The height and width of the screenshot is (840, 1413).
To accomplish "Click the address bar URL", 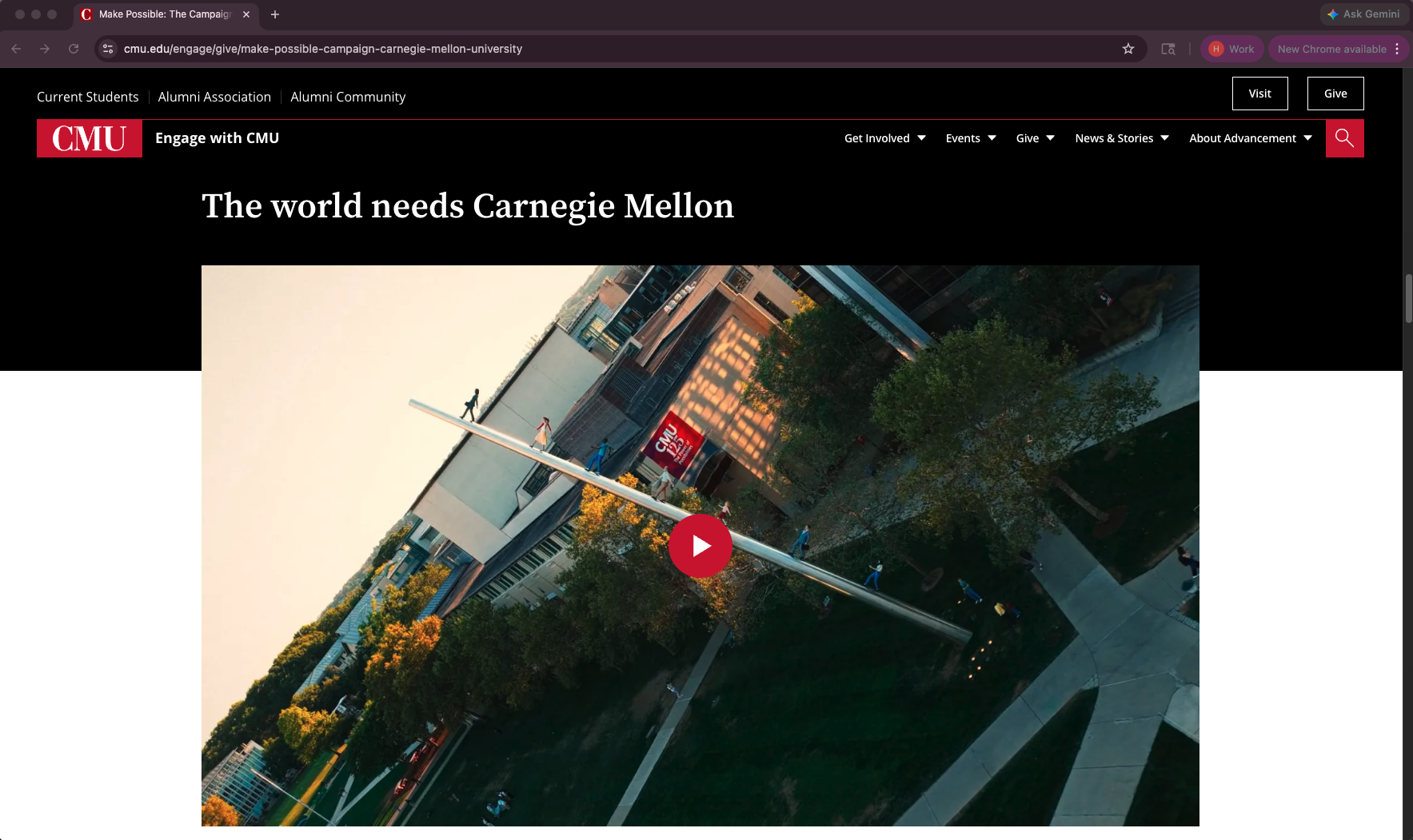I will coord(323,49).
